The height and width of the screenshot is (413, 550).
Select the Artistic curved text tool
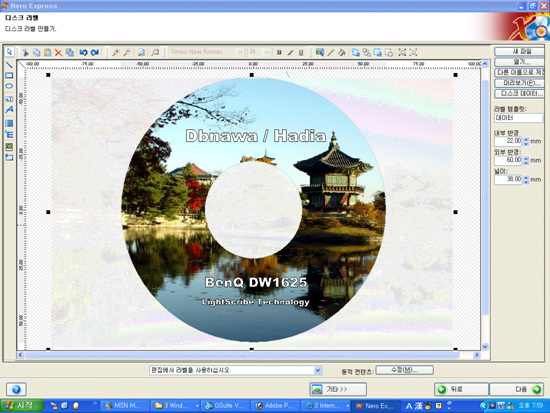coord(9,110)
